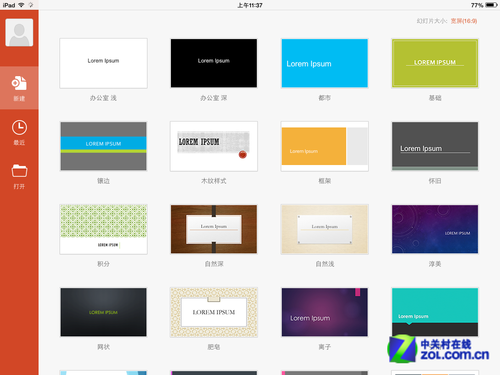Viewport: 500px width, 375px height.
Task: Pick the 淳美 purple galaxy template
Action: [435, 229]
